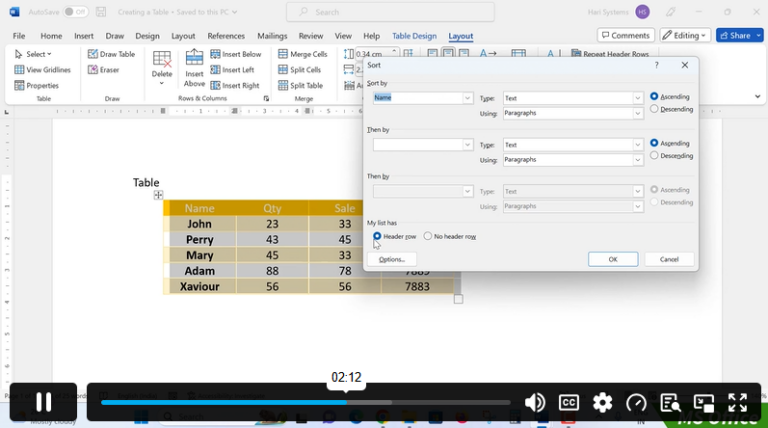Select Ascending for Sort by
The height and width of the screenshot is (428, 768).
[654, 96]
